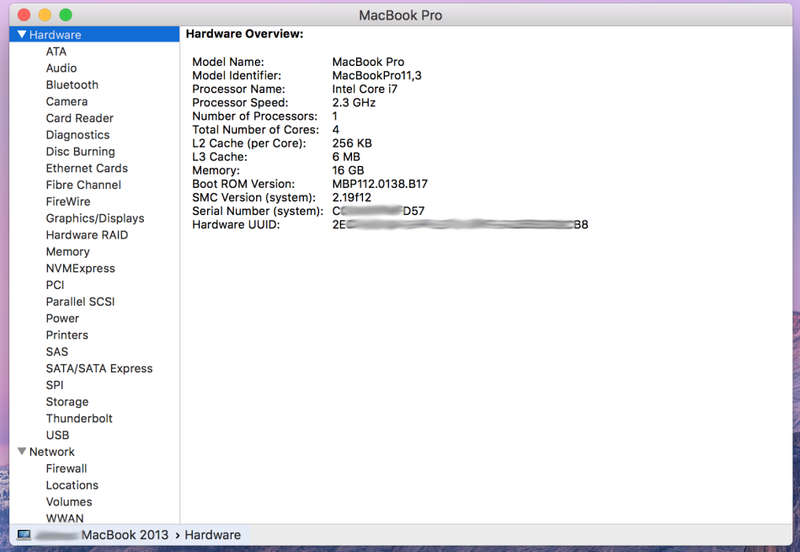800x552 pixels.
Task: Select Camera in the sidebar
Action: [x=66, y=102]
